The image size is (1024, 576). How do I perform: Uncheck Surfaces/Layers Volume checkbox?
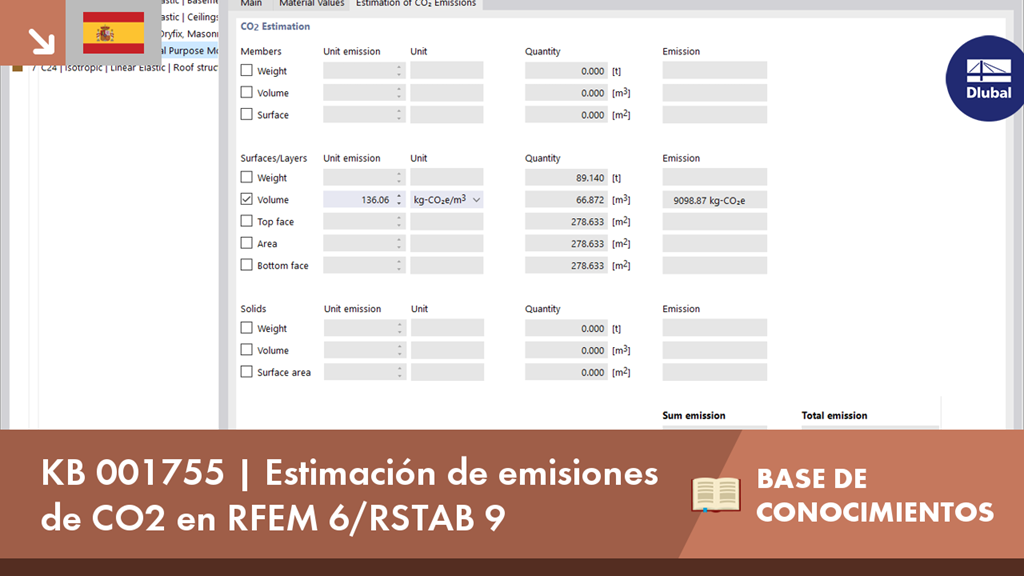tap(246, 199)
